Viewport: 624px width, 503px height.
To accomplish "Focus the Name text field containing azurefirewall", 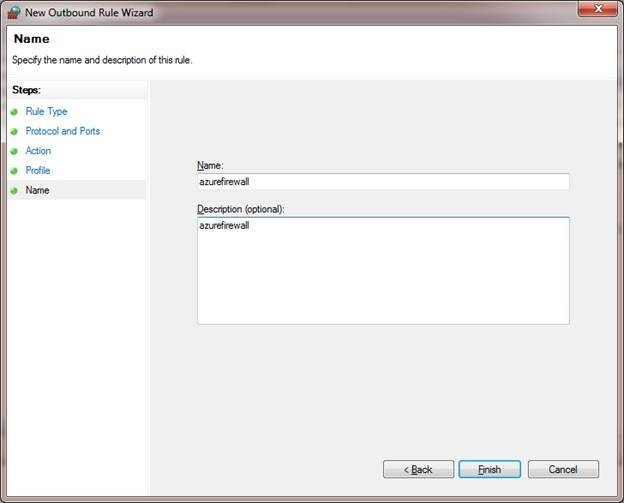I will pos(383,182).
